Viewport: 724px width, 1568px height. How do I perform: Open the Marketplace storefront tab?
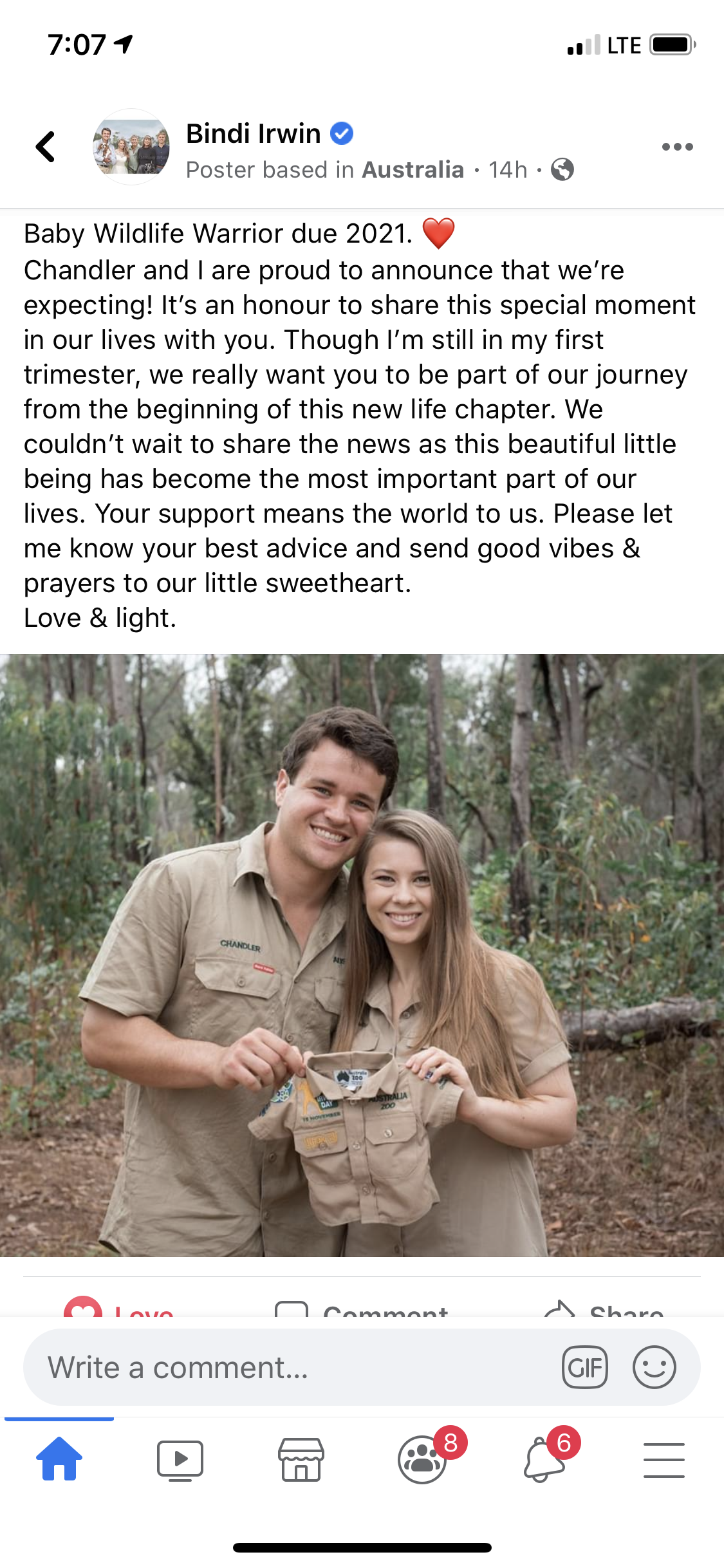click(301, 1460)
